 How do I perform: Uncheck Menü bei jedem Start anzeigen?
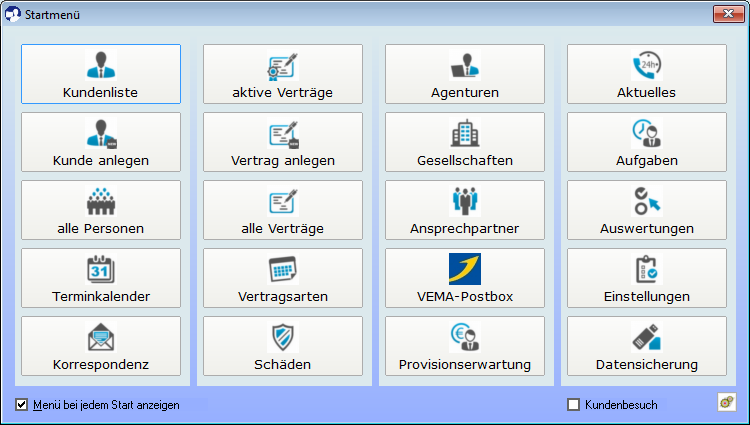[x=22, y=405]
